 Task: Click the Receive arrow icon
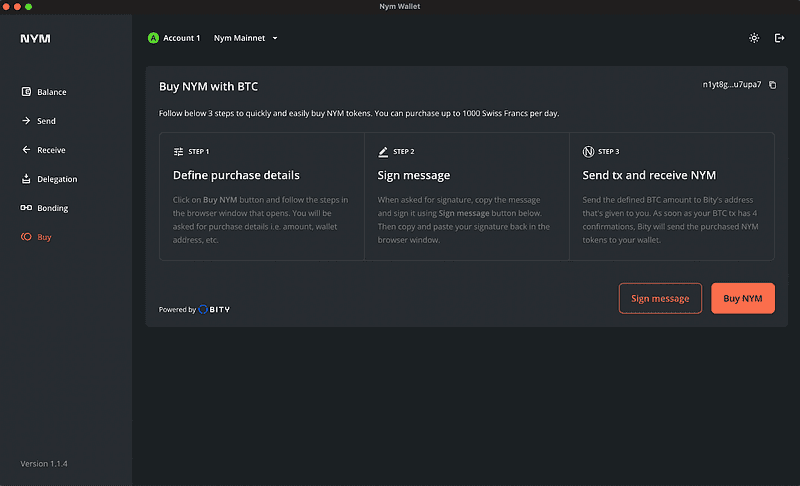26,150
